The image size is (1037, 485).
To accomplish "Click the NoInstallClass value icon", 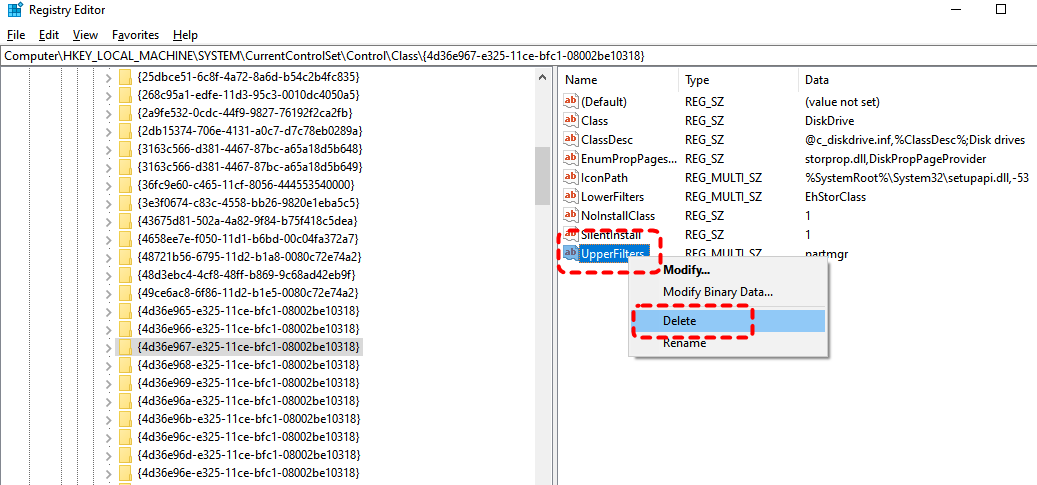I will [x=571, y=215].
